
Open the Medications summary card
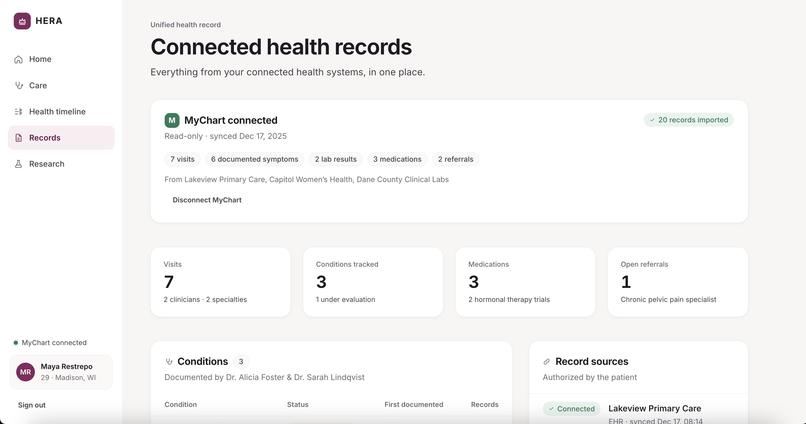[x=525, y=282]
